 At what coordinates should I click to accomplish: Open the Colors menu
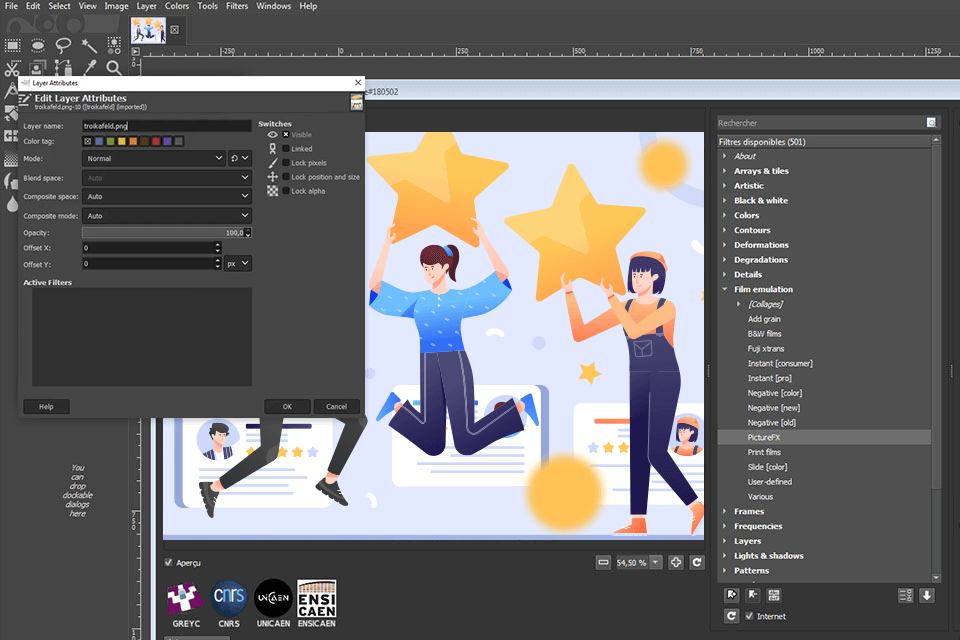click(176, 6)
